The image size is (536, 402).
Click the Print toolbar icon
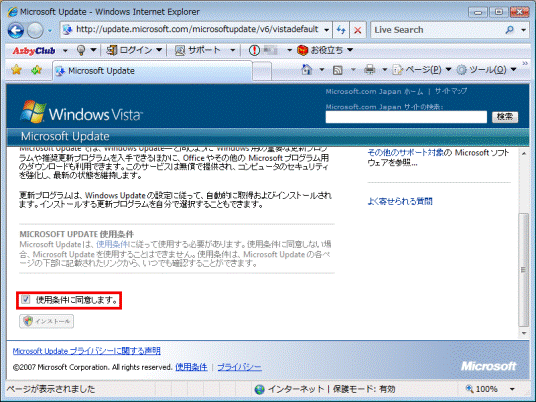[x=370, y=70]
